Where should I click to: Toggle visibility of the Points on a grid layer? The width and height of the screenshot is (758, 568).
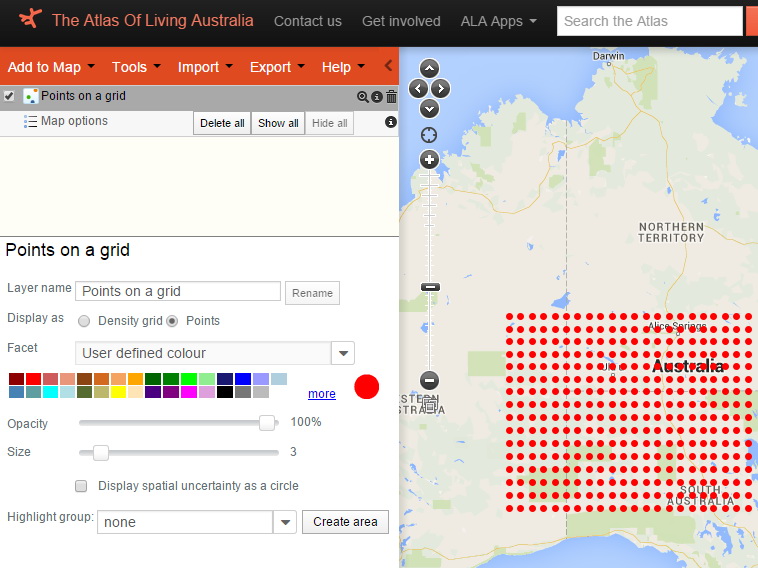[9, 96]
